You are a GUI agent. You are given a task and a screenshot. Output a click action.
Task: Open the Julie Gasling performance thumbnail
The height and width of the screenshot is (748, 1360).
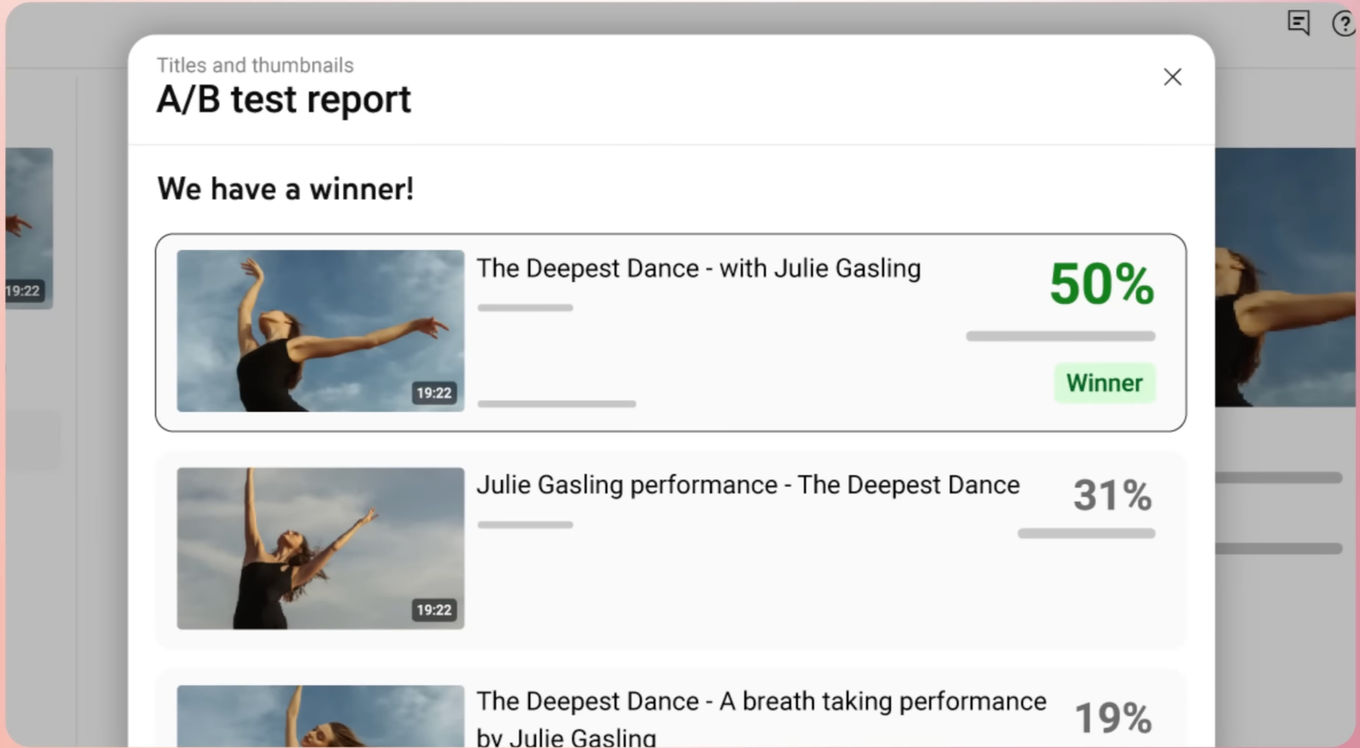tap(321, 549)
